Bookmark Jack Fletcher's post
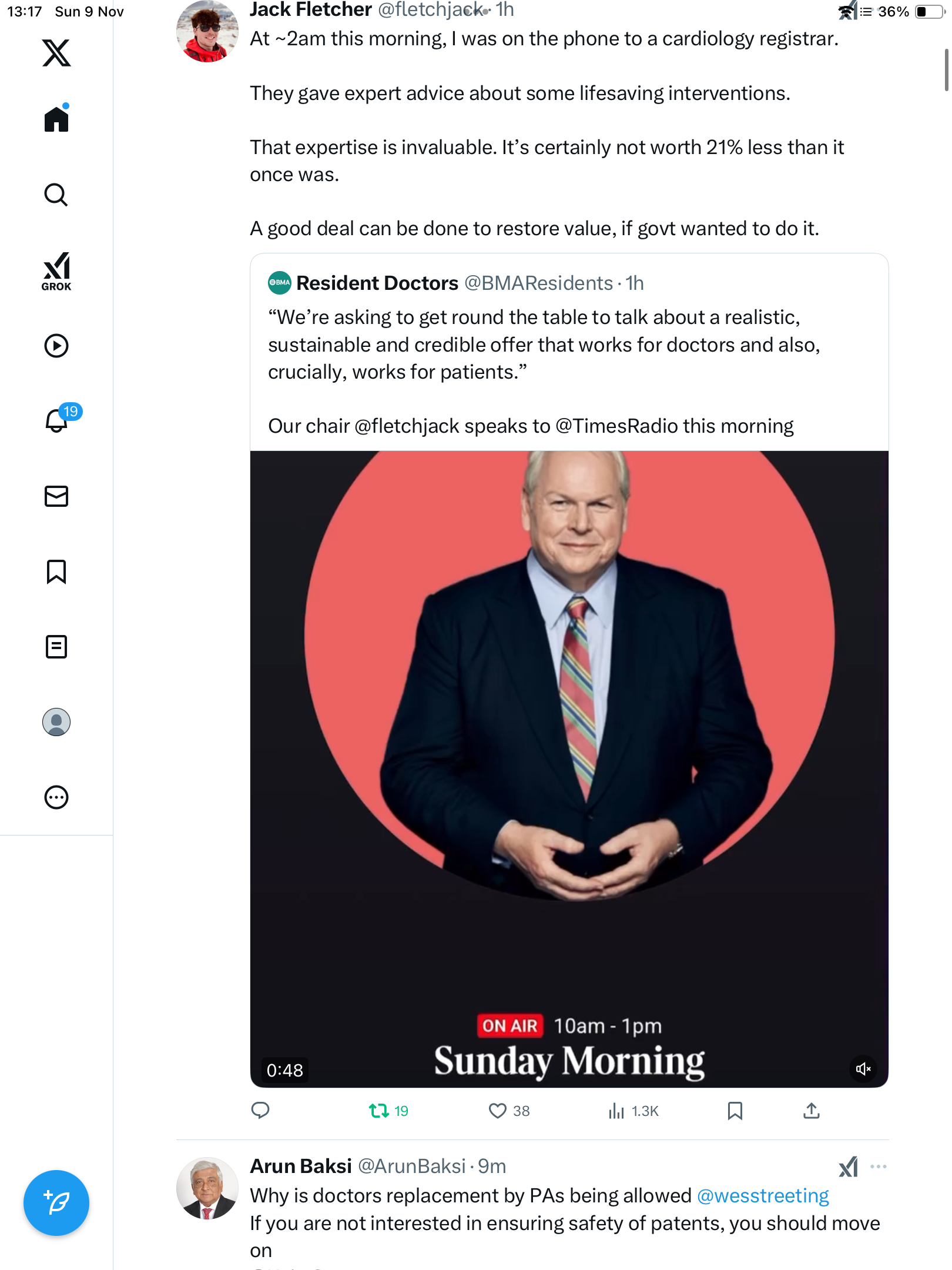Screen dimensions: 952x1270 (x=735, y=1111)
